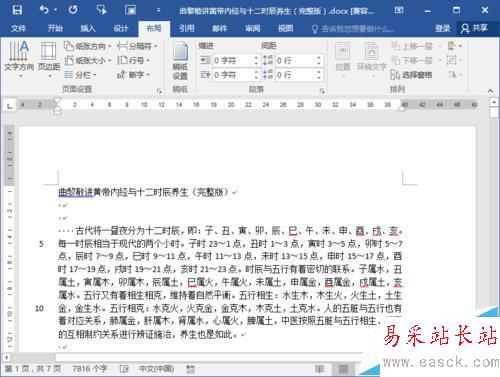Screen dimensions: 500x377
Task: Click the vertical scrollbar up arrow
Action: (x=494, y=102)
